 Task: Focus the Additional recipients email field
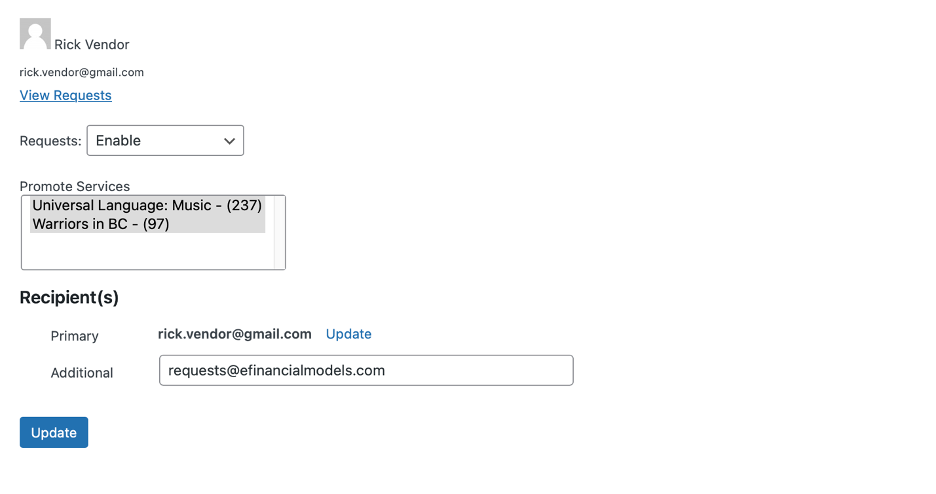pyautogui.click(x=367, y=370)
